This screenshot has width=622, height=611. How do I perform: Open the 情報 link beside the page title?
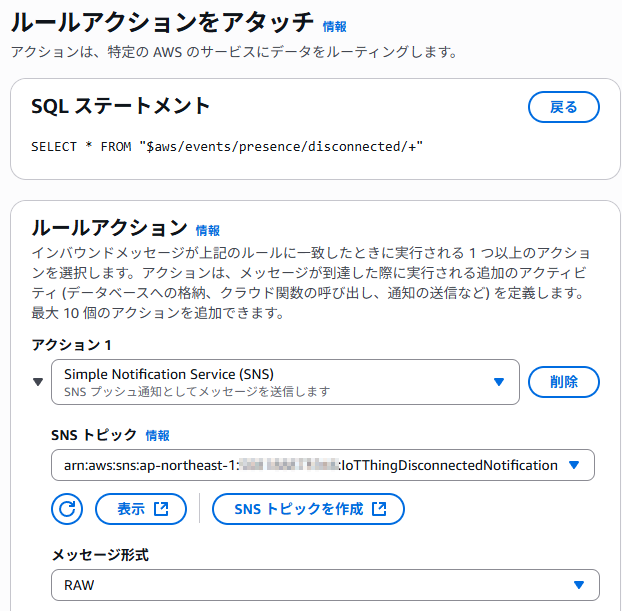pos(334,27)
